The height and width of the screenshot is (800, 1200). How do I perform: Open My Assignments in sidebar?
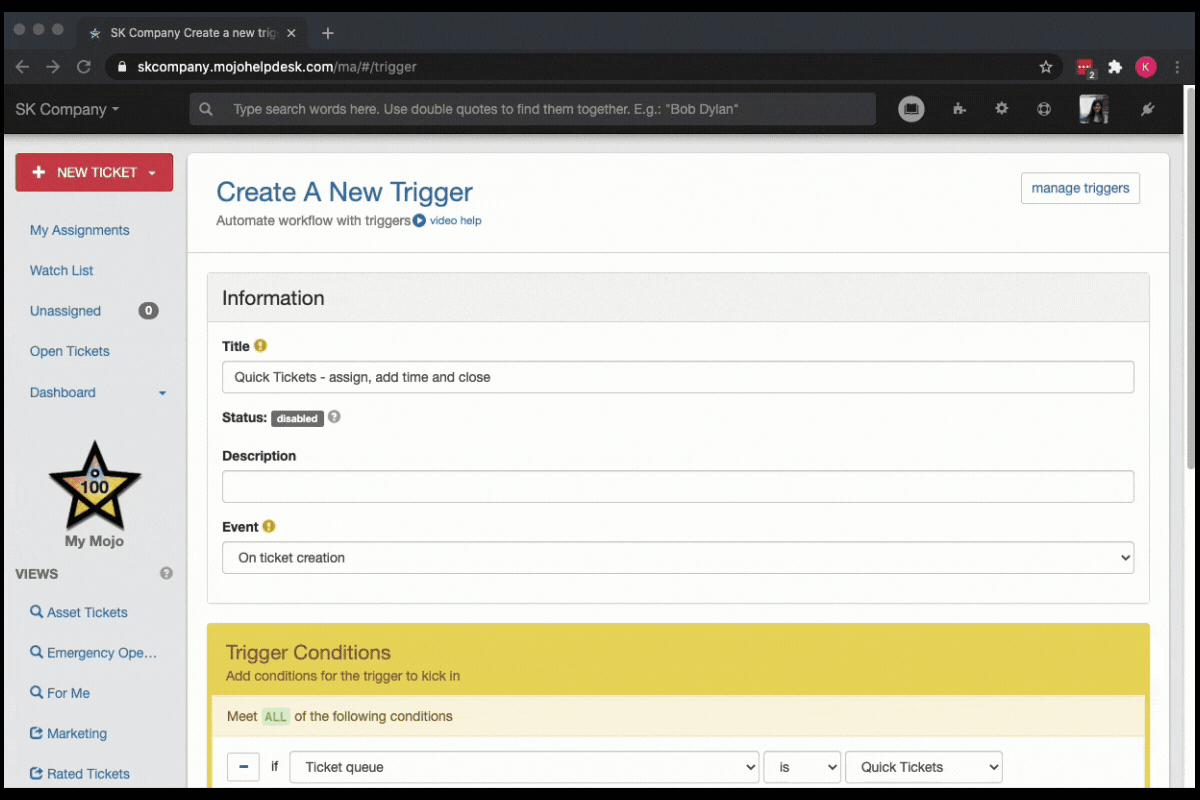click(80, 230)
